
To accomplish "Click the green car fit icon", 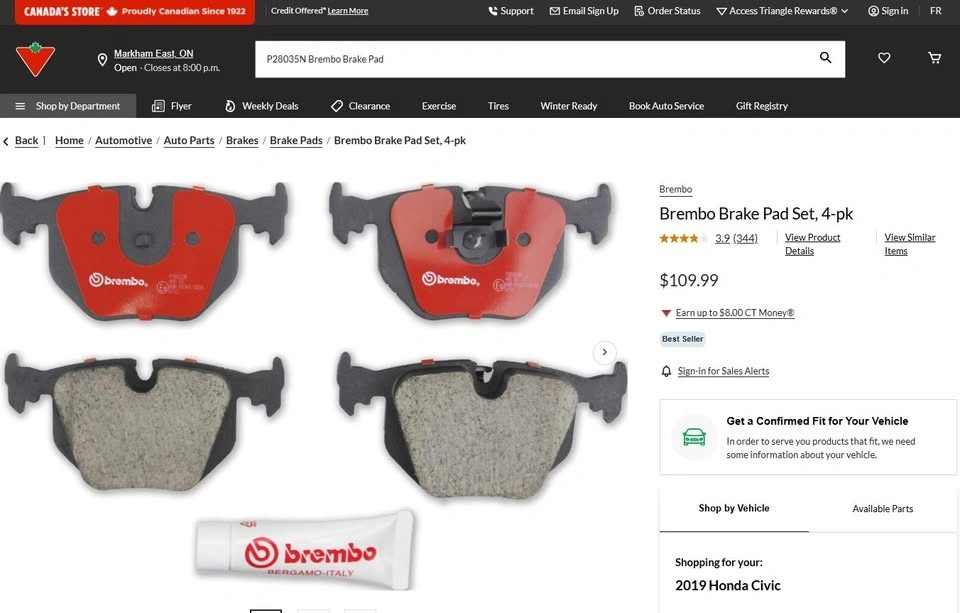I will point(694,437).
